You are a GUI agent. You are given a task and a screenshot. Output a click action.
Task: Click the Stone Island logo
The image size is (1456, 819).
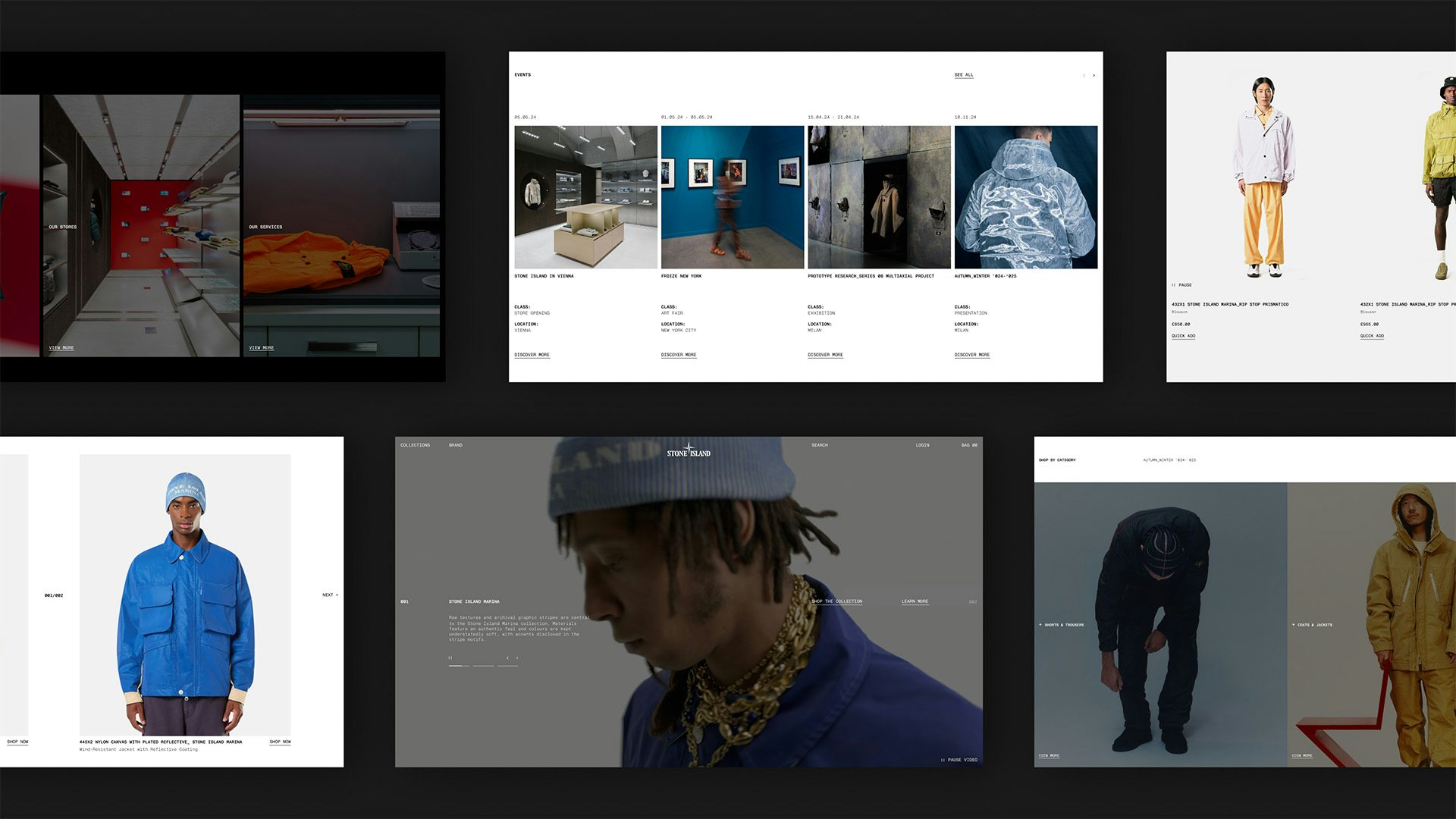689,451
